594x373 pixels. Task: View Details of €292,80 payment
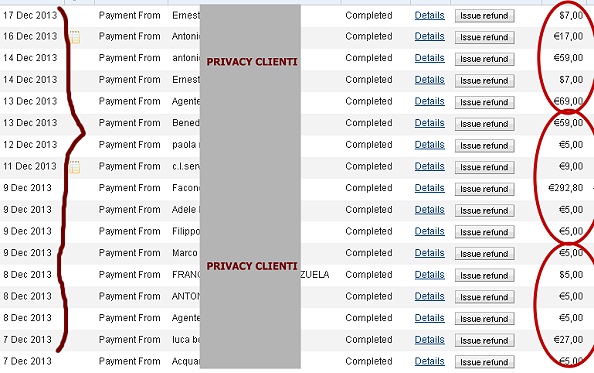[x=429, y=188]
